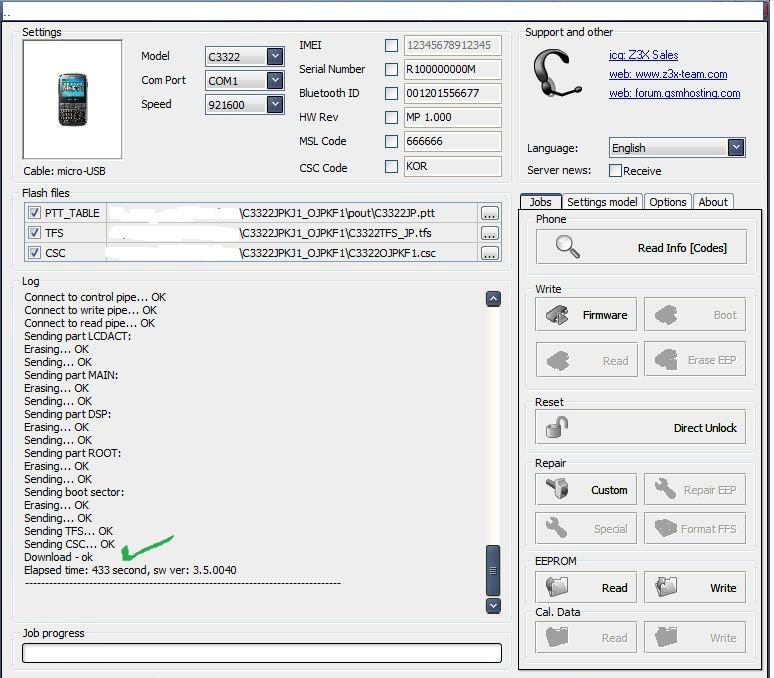Screen dimensions: 774x678
Task: Toggle the CSC Code checkbox
Action: coord(391,166)
